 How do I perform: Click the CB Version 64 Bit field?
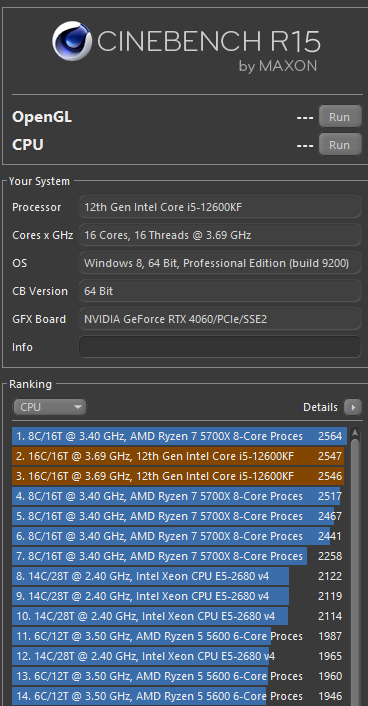pos(220,291)
